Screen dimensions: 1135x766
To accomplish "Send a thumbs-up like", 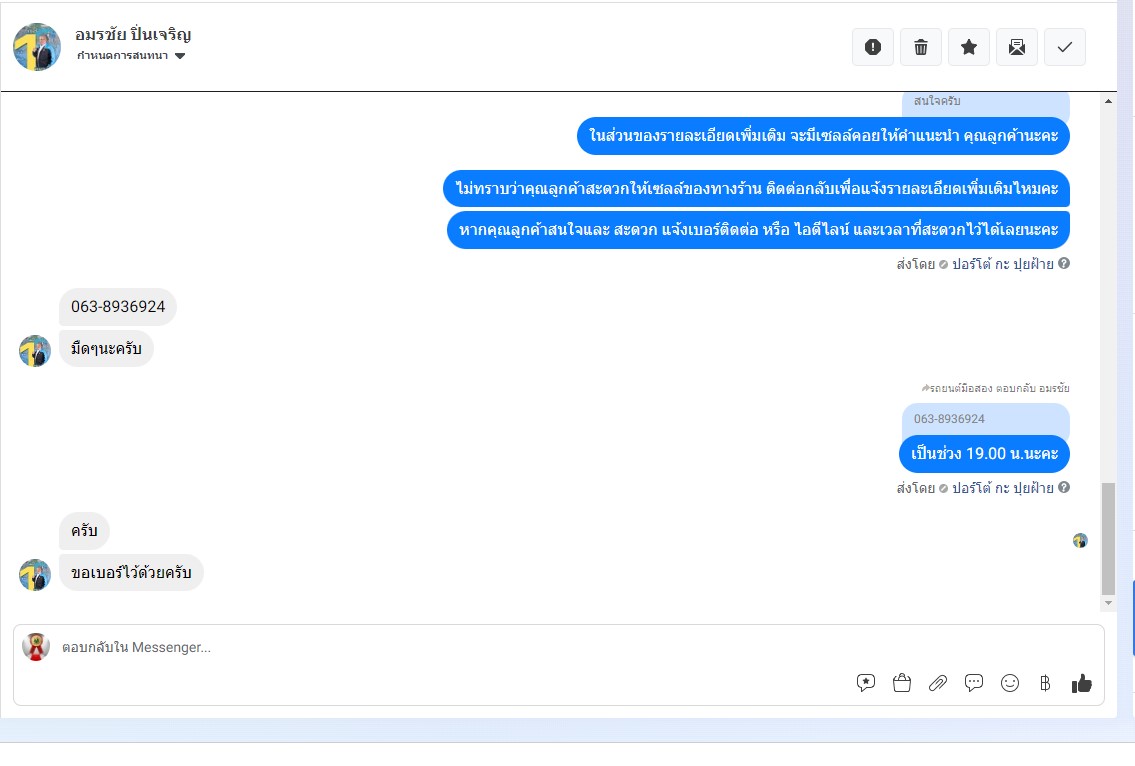I will [x=1081, y=683].
